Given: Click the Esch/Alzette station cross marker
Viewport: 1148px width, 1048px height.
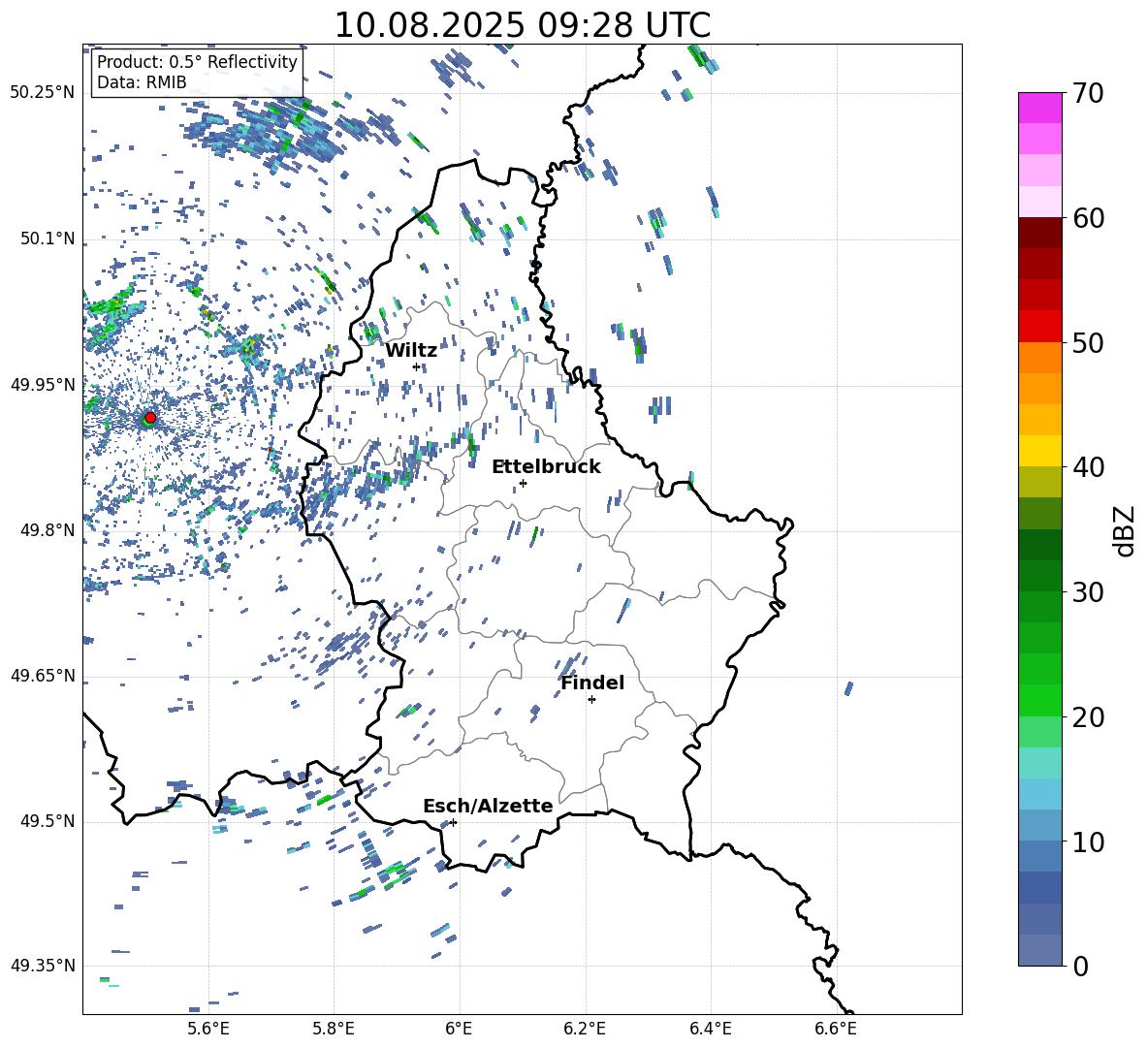Looking at the screenshot, I should pos(453,822).
